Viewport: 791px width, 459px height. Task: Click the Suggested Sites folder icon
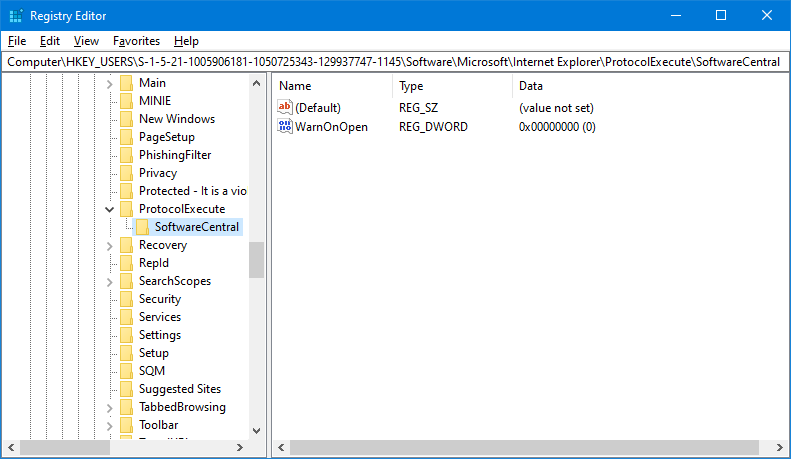coord(126,389)
